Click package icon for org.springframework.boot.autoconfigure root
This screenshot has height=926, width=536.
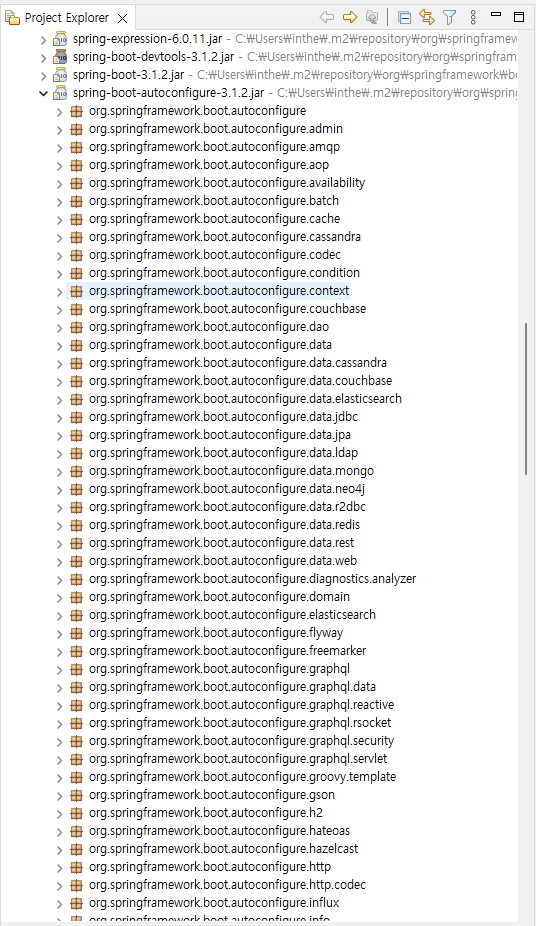click(76, 111)
